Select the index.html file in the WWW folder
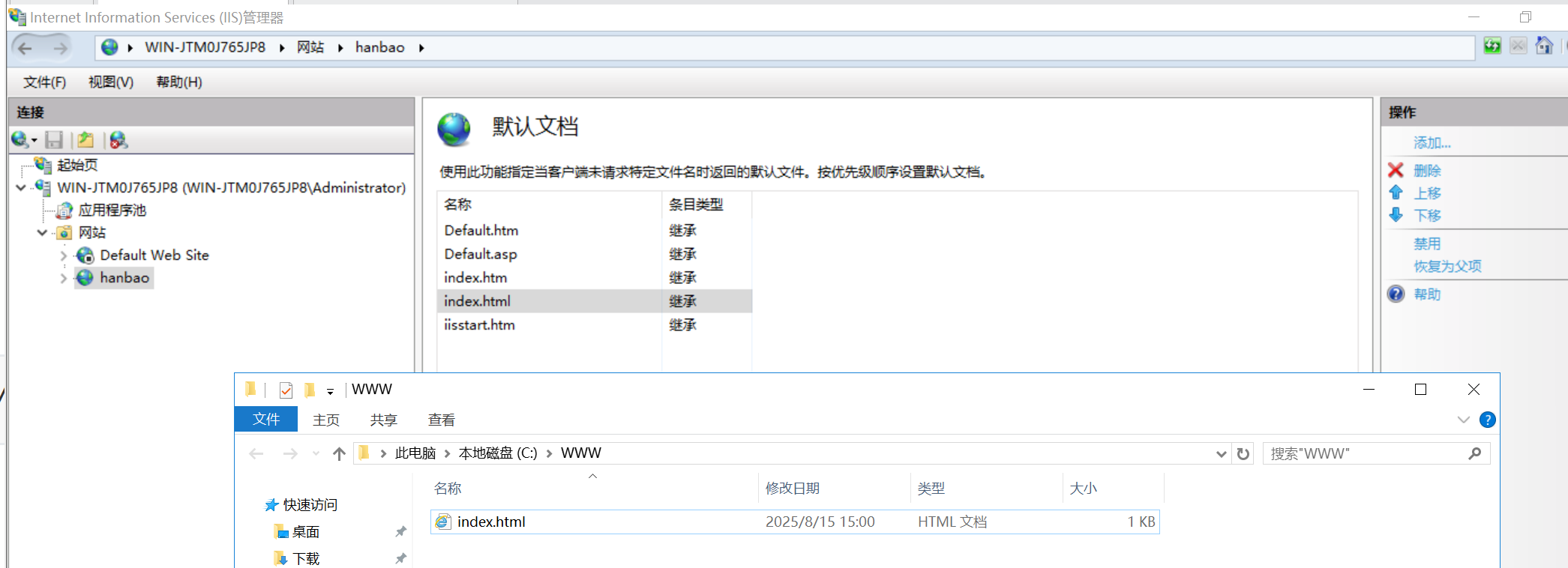 coord(795,522)
